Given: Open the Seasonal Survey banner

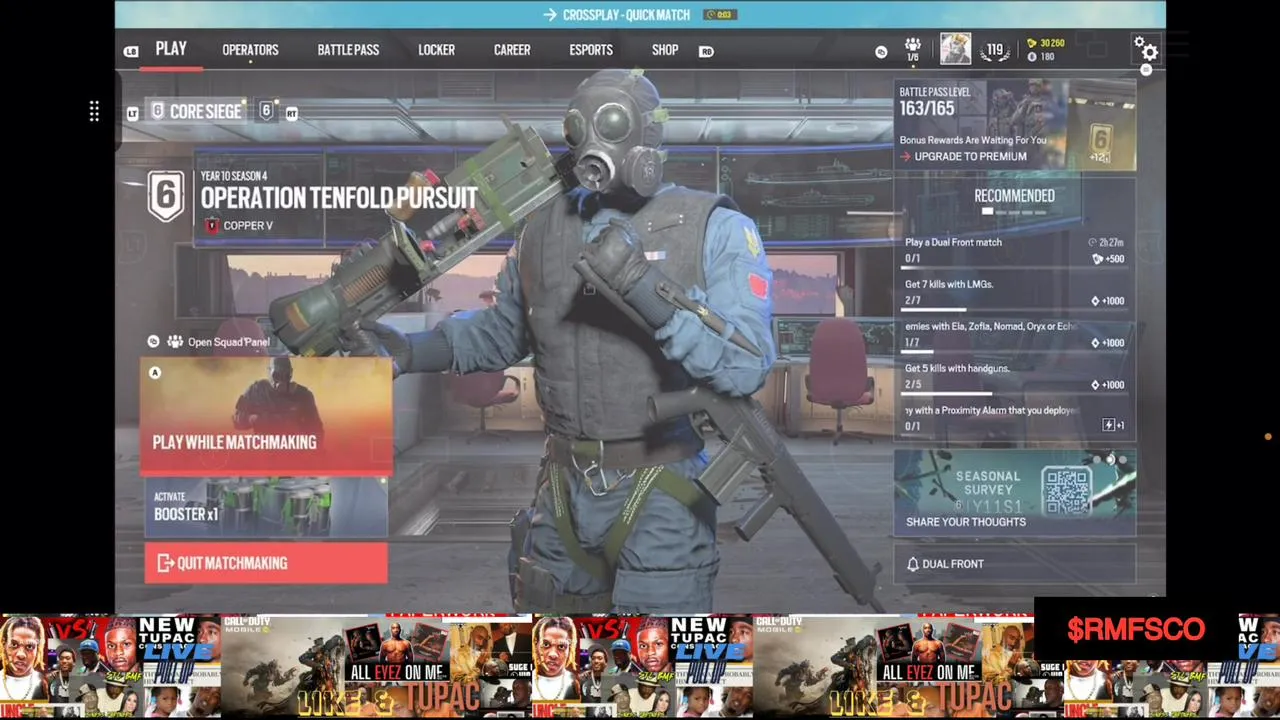Looking at the screenshot, I should point(1015,493).
